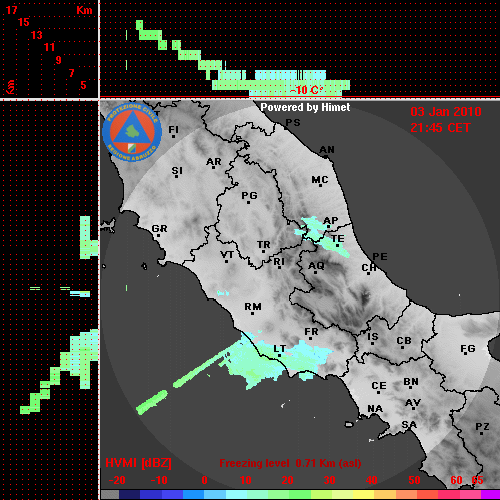Screen dimensions: 500x500
Task: Click the PS city label on the map
Action: 293,123
